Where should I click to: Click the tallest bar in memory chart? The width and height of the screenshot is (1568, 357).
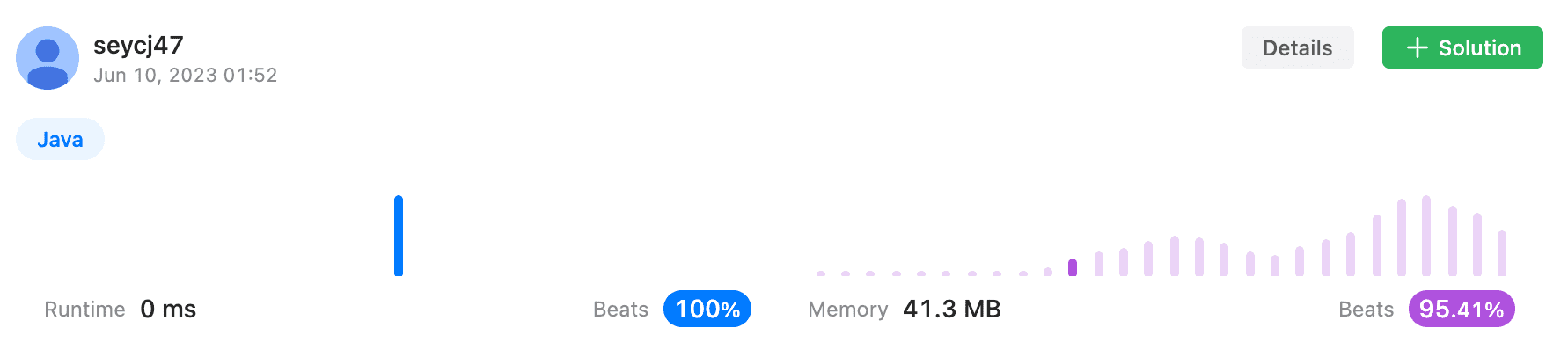pyautogui.click(x=1426, y=236)
